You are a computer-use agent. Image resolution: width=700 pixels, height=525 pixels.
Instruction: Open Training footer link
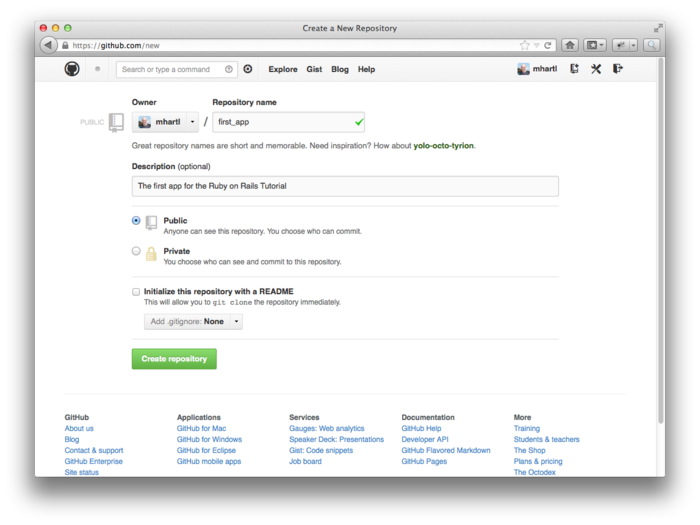(527, 429)
